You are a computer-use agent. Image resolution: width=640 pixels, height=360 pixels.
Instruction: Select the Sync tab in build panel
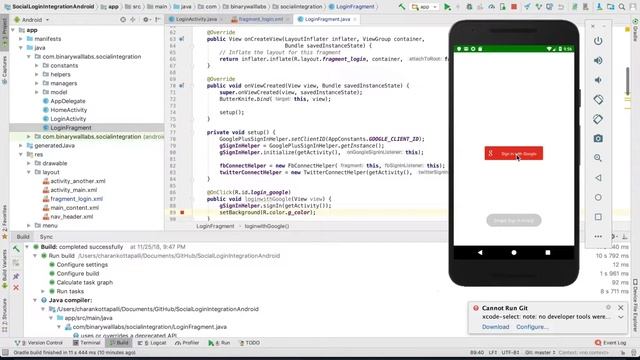[46, 237]
